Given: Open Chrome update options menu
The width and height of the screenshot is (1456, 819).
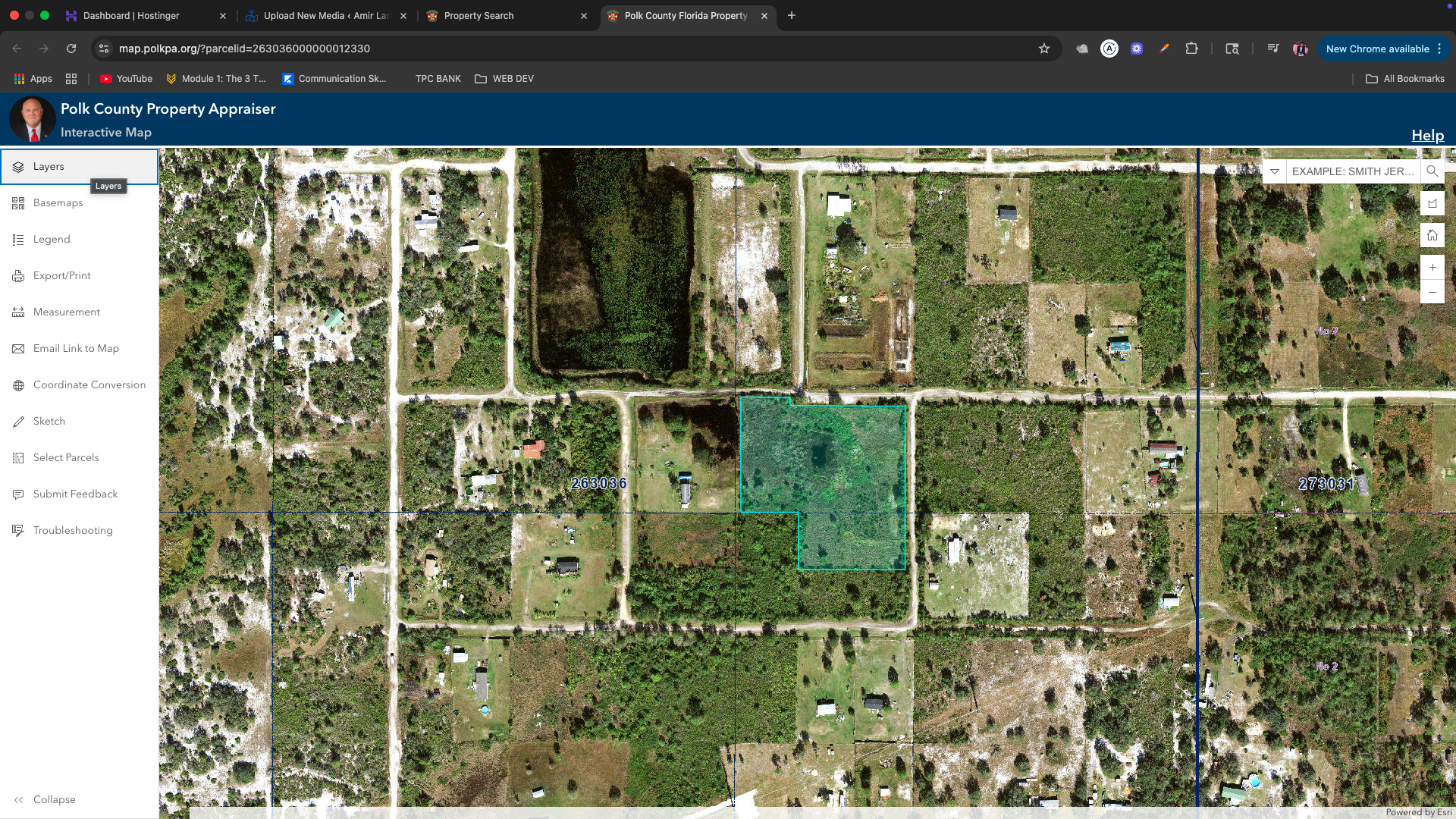Looking at the screenshot, I should tap(1439, 49).
